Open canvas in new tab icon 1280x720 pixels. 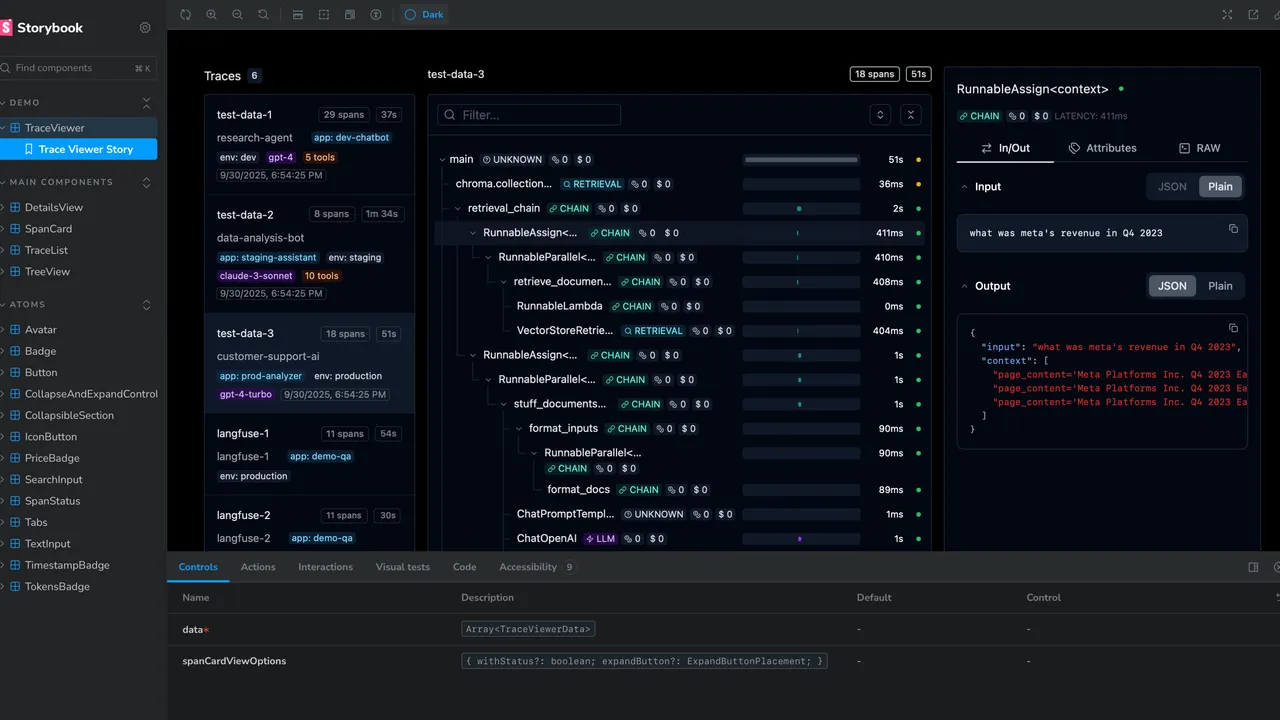(x=1253, y=15)
